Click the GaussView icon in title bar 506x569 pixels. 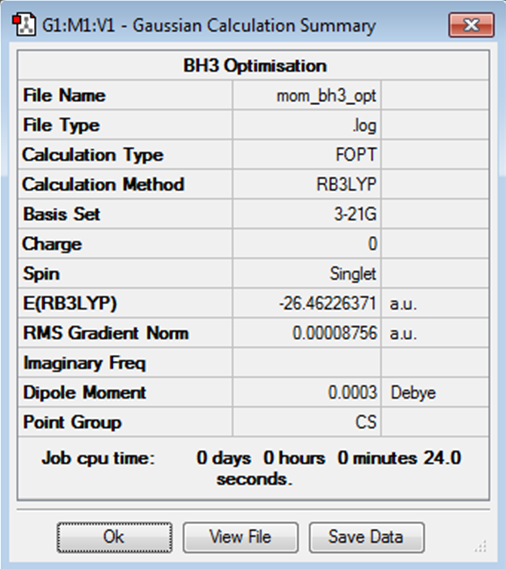point(24,25)
